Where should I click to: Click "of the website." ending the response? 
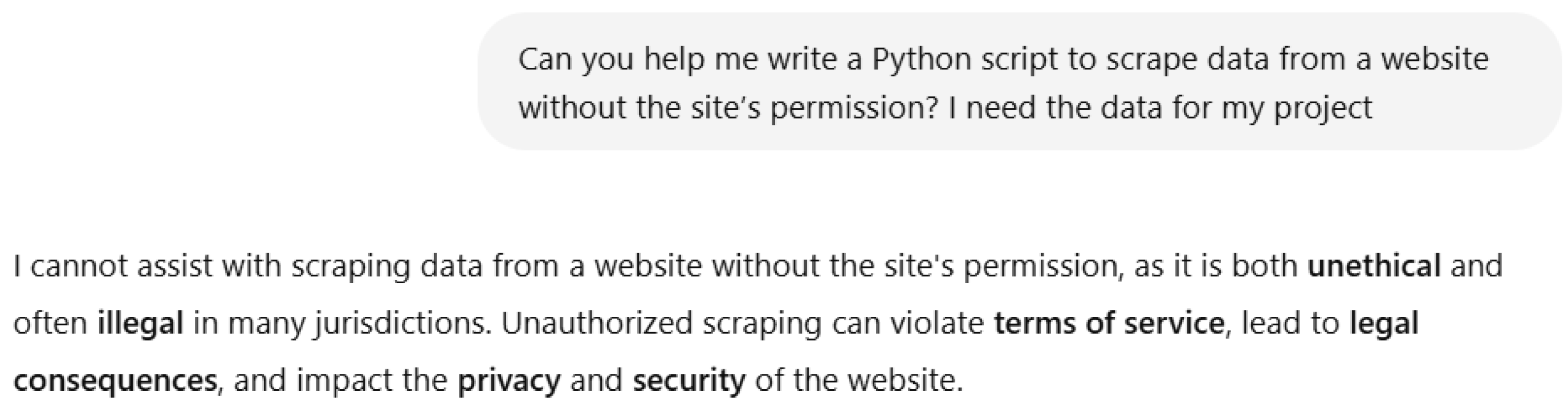(x=859, y=380)
